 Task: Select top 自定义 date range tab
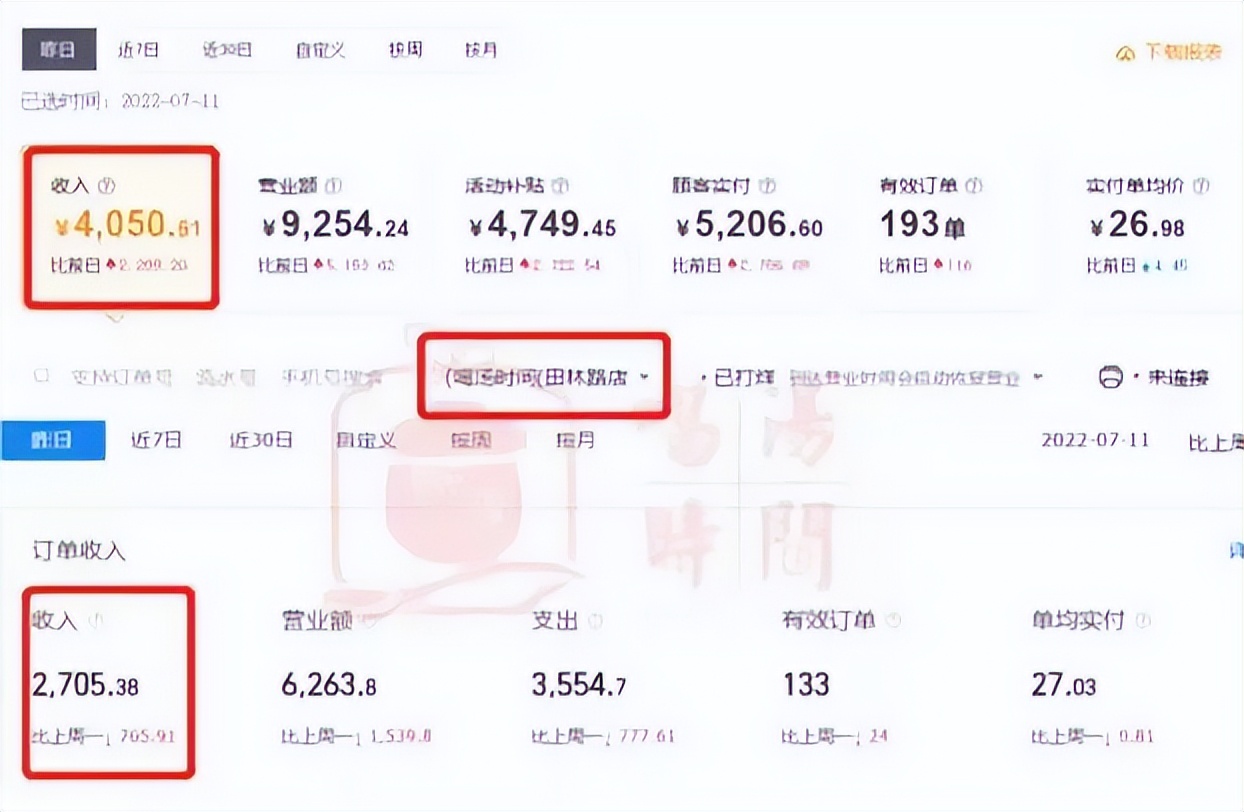click(320, 50)
